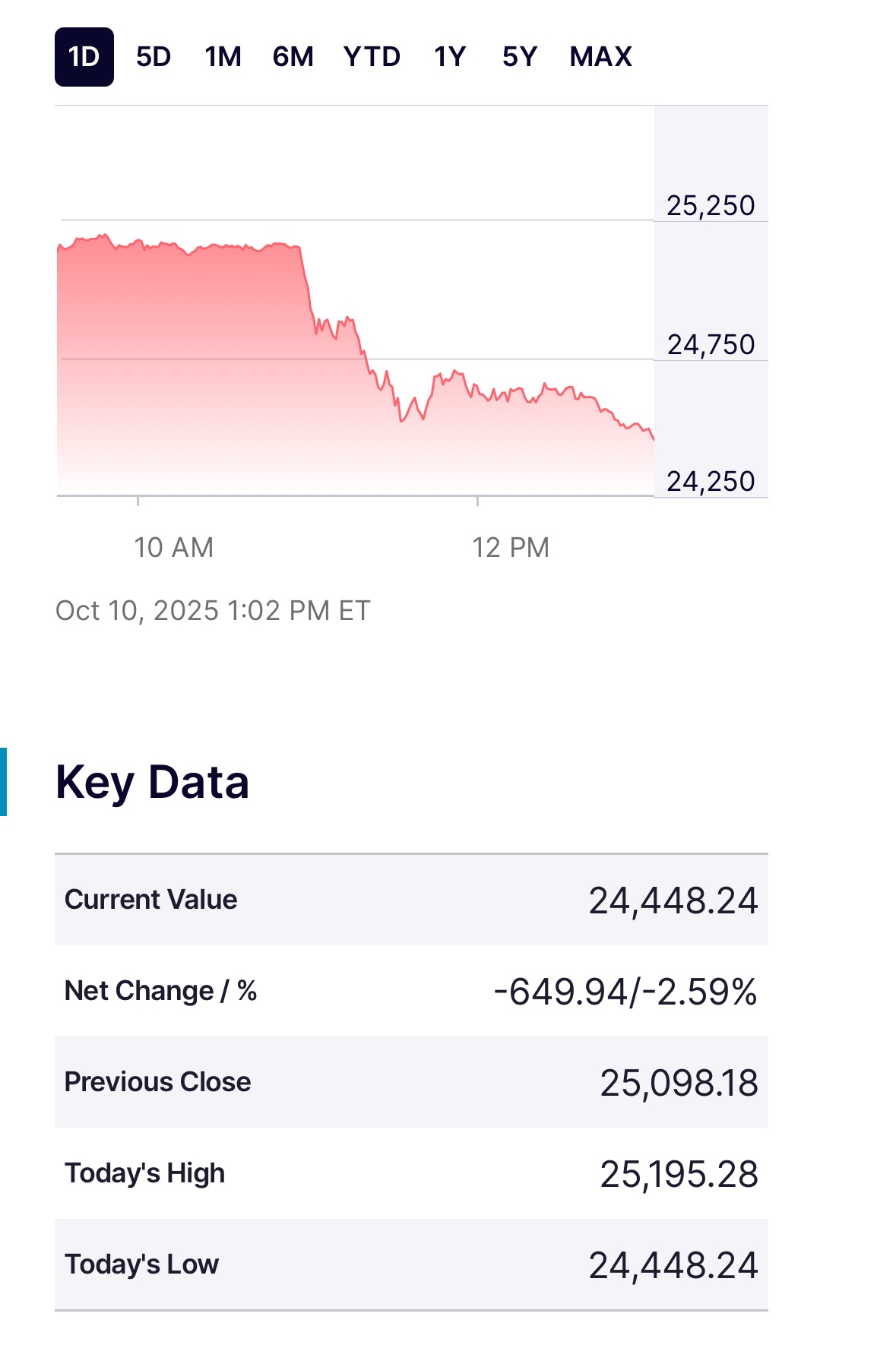This screenshot has height=1345, width=896.
Task: Click the Net Change / % value
Action: coord(625,992)
